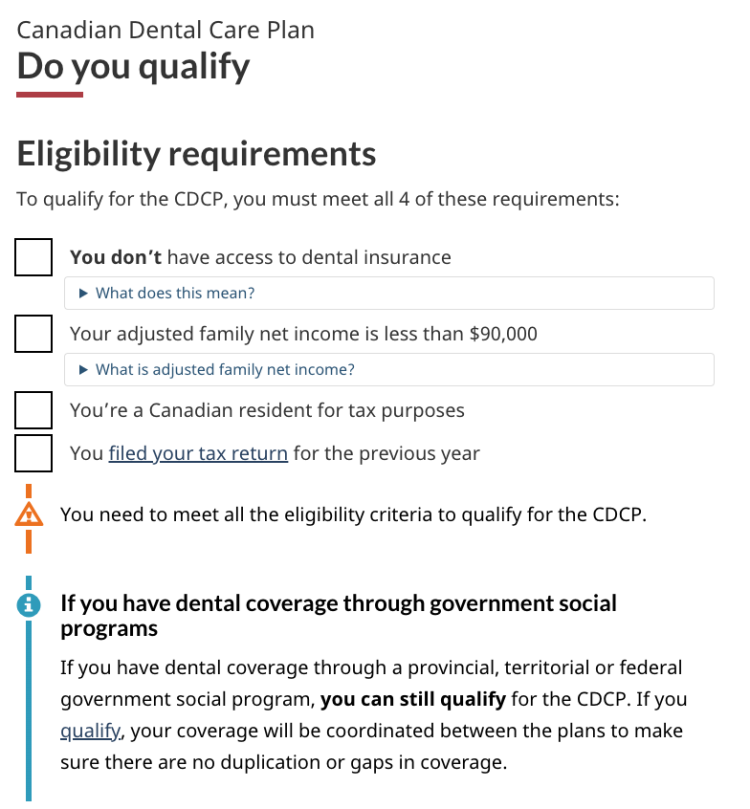Tick the filed tax return checkbox
This screenshot has height=809, width=750.
(33, 453)
